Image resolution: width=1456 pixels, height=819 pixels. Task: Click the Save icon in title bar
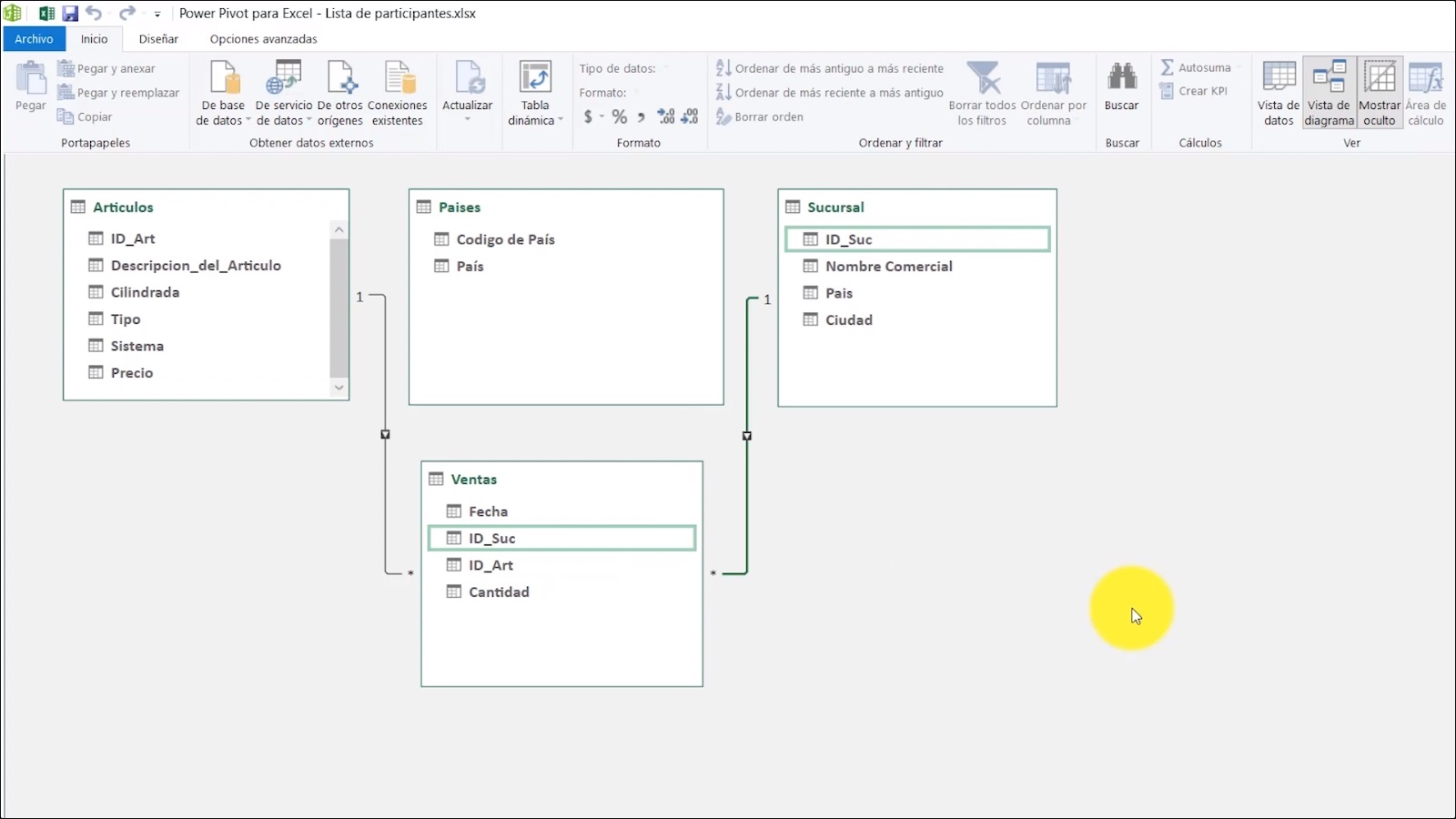(x=70, y=14)
